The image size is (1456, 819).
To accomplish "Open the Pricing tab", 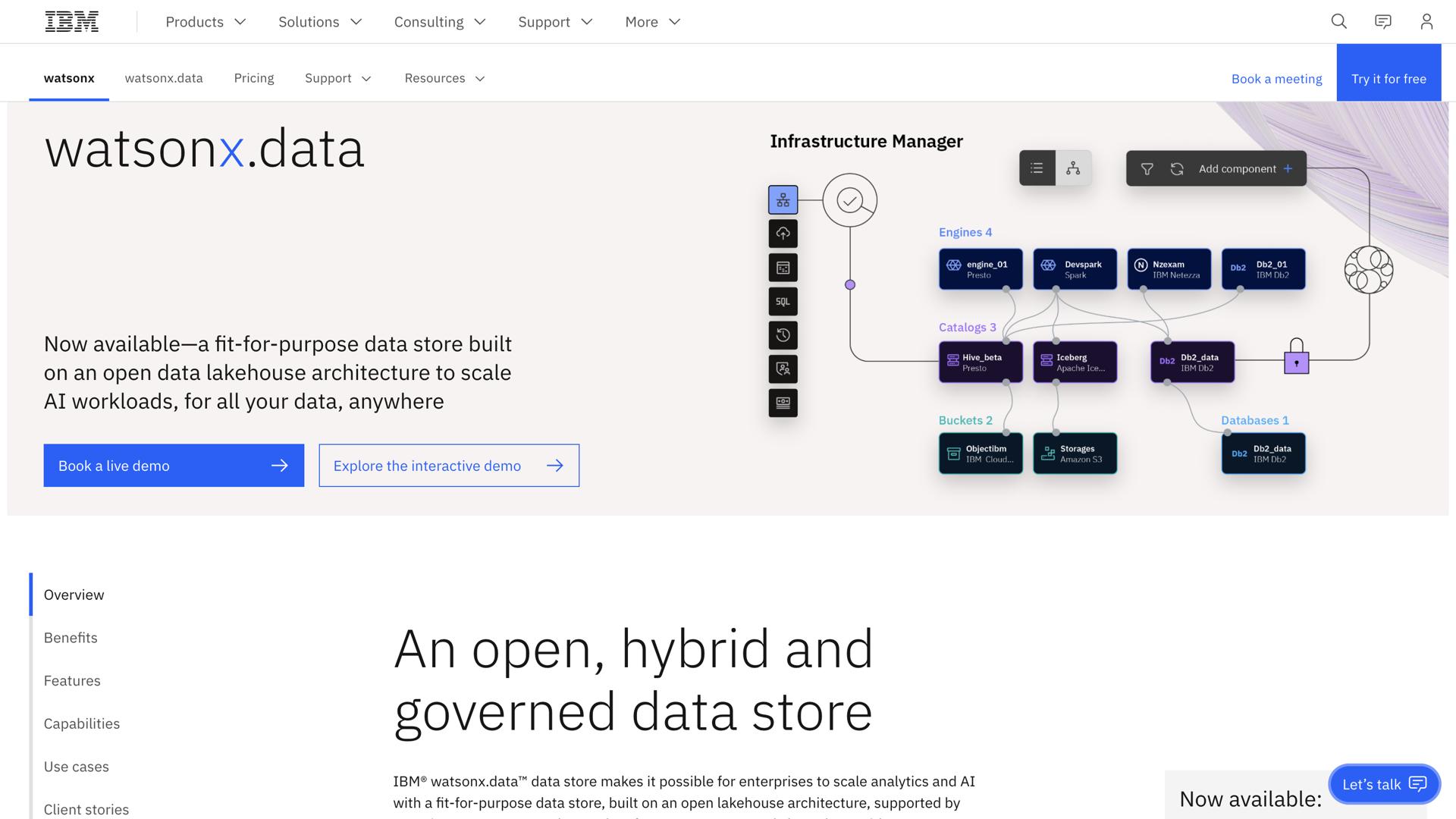I will coord(254,78).
